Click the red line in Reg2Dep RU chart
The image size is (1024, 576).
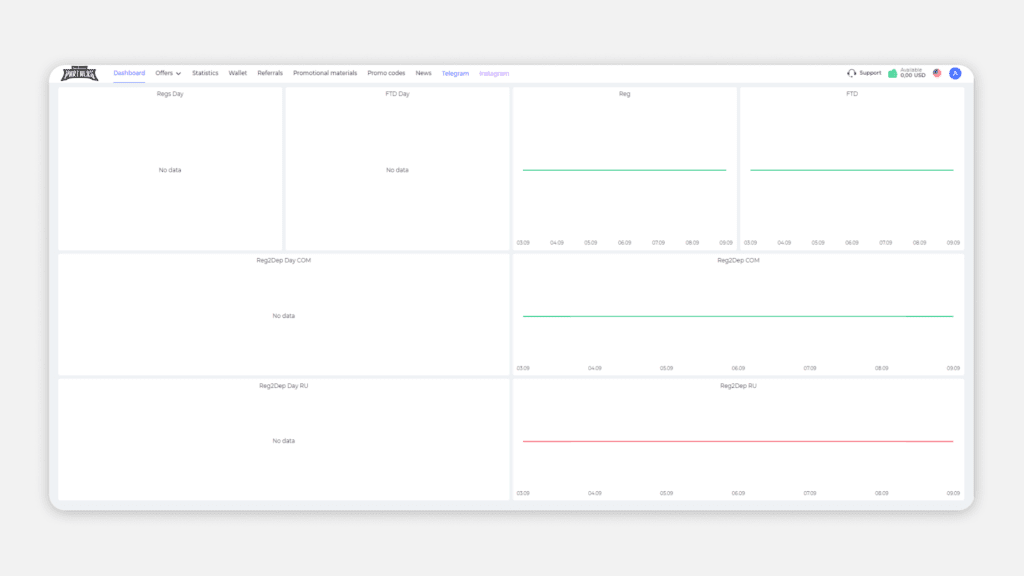[x=738, y=441]
